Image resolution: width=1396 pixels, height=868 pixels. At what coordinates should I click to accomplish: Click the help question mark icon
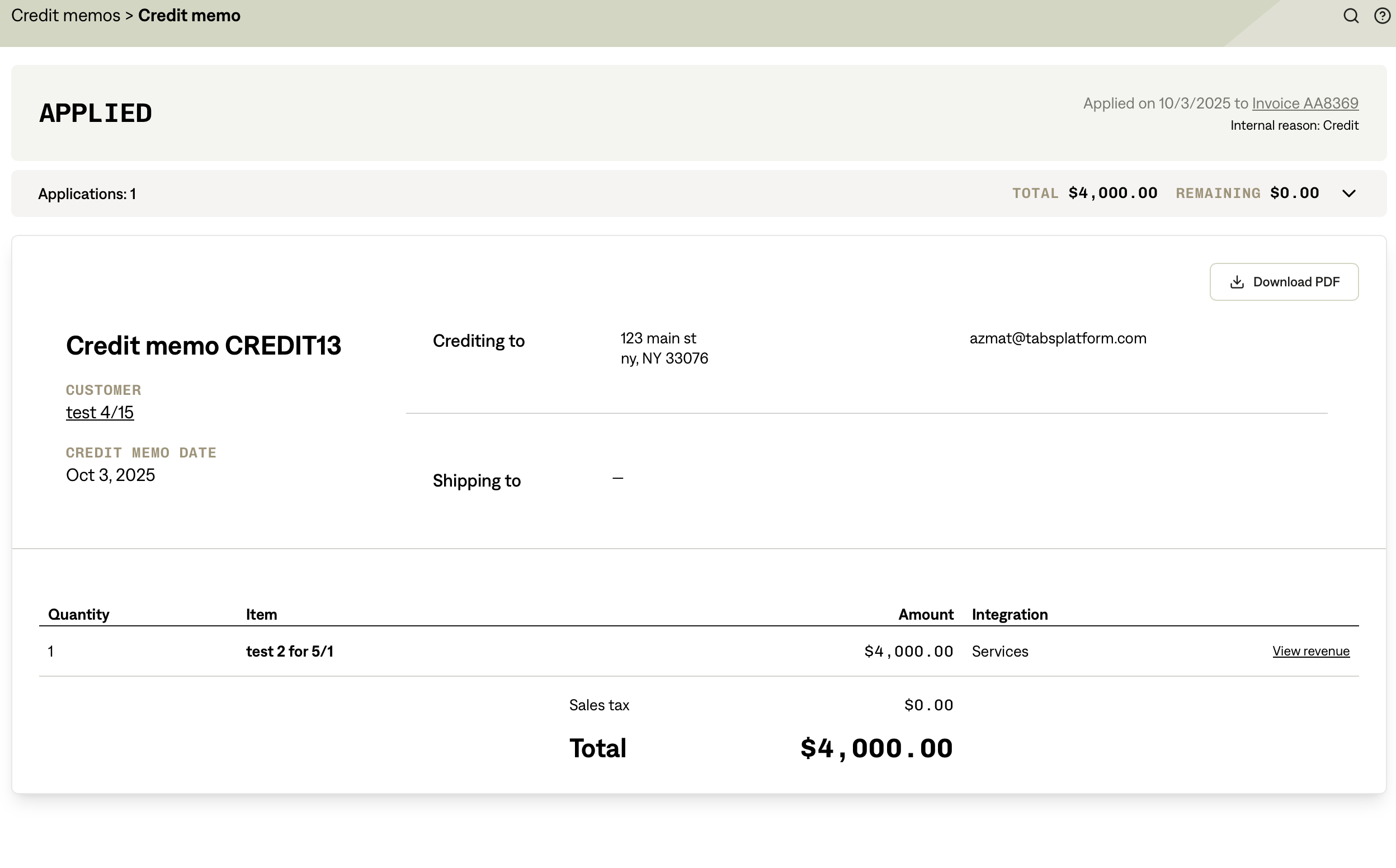point(1381,16)
